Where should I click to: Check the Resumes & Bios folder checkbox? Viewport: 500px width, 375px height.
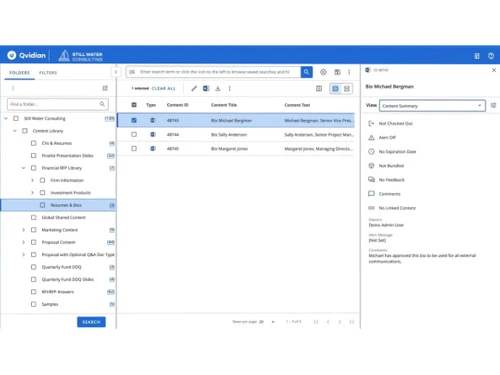(42, 205)
